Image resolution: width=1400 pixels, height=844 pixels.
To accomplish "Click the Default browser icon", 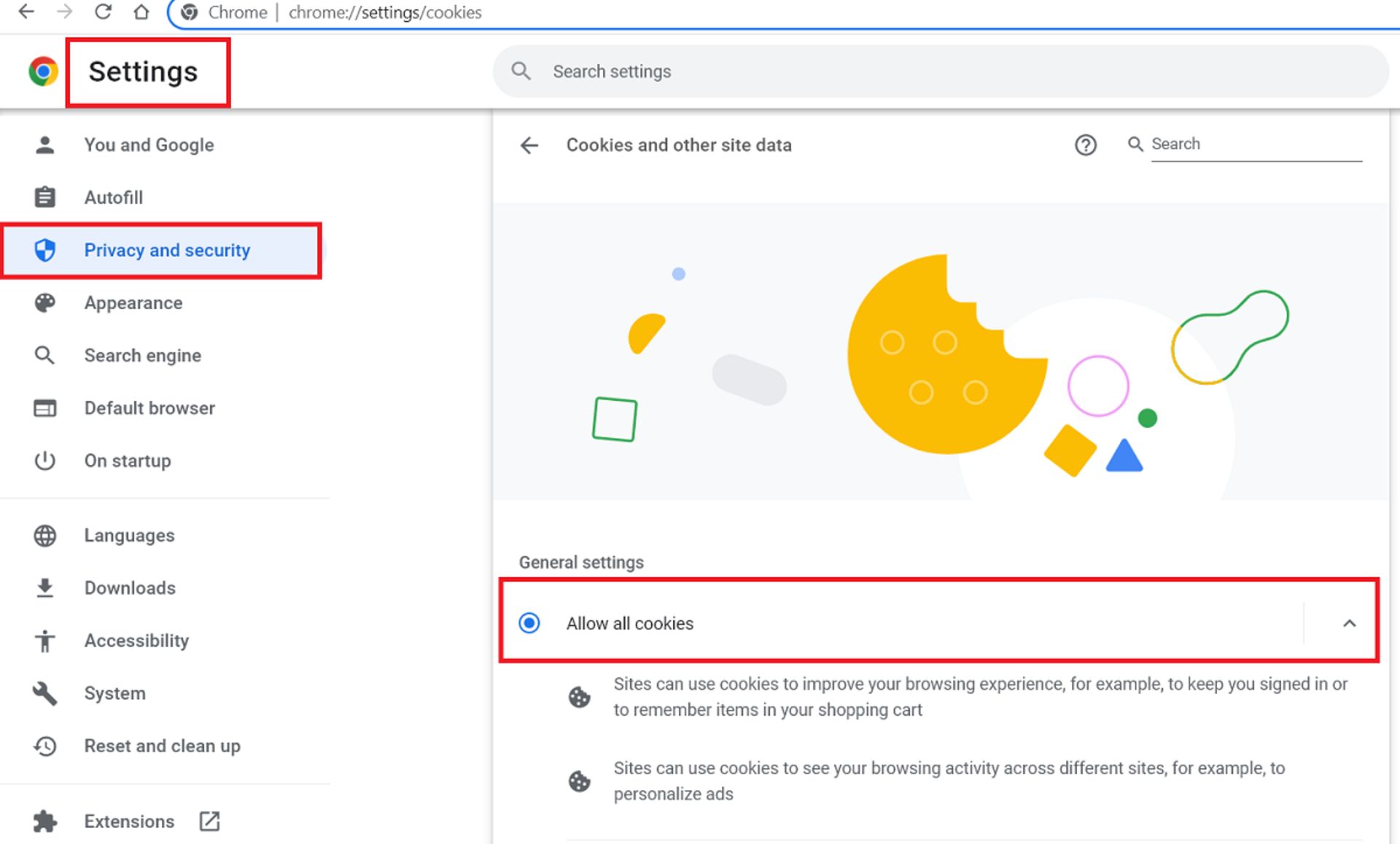I will pos(44,408).
